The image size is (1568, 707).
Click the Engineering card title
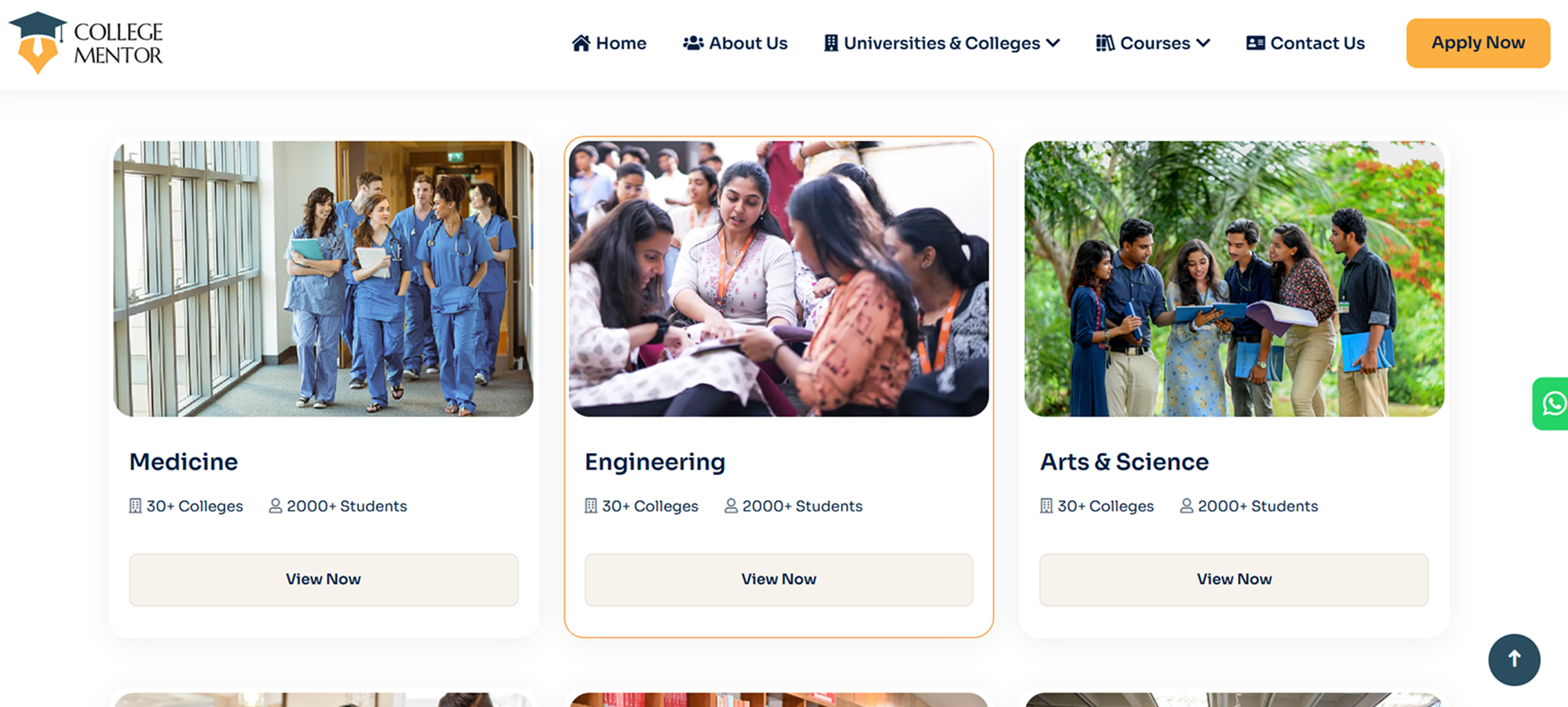coord(655,462)
